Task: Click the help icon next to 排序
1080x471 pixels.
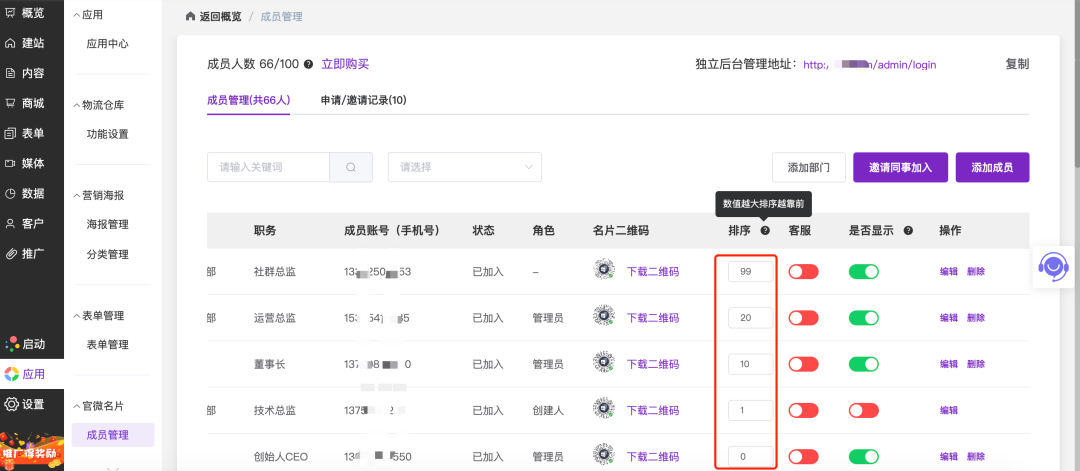Action: point(765,231)
